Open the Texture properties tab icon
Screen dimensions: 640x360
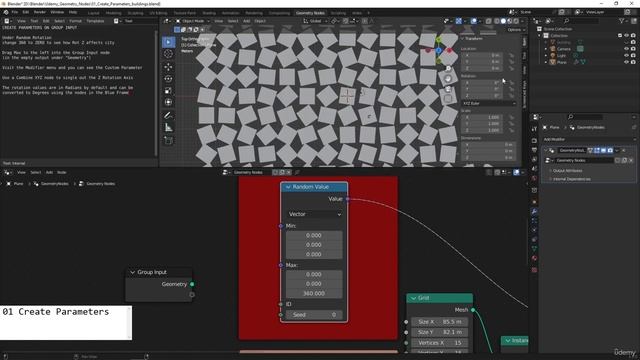[534, 270]
